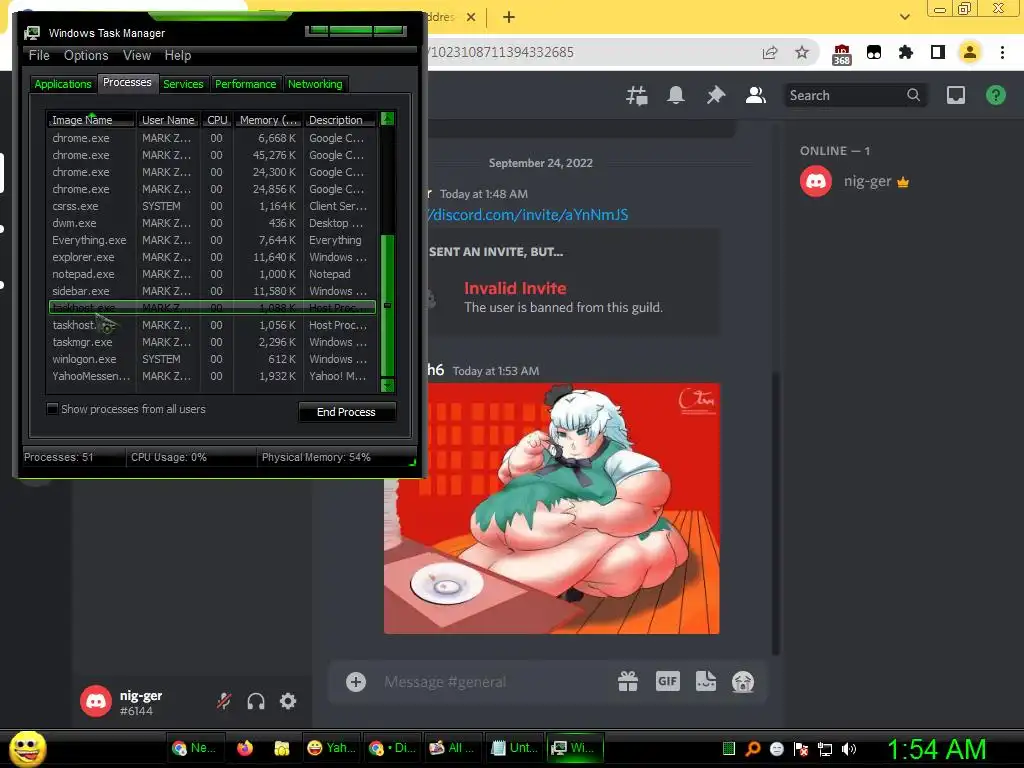The width and height of the screenshot is (1024, 768).
Task: Open new tab in Chrome
Action: tap(509, 18)
